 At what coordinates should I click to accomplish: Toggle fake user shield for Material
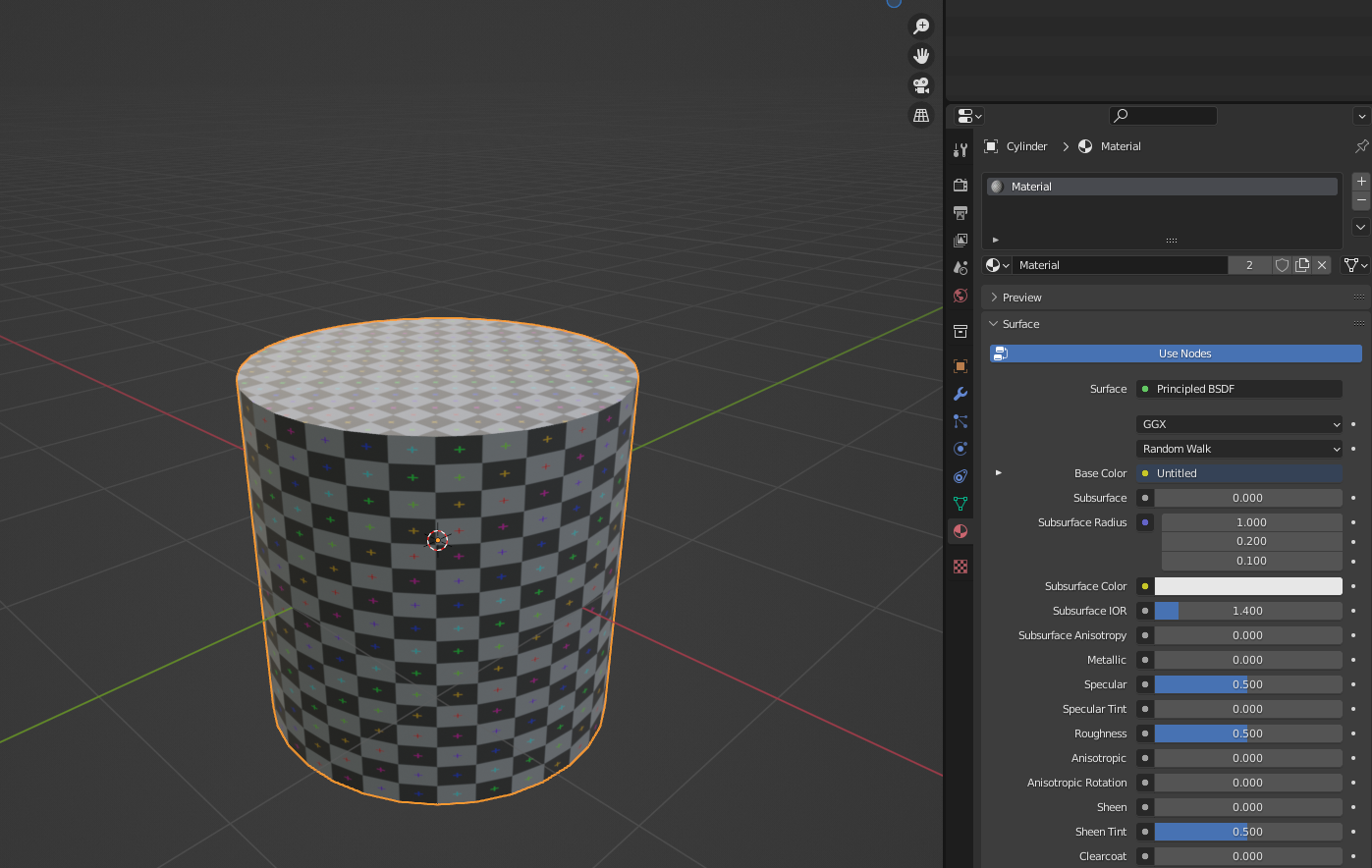pos(1282,265)
